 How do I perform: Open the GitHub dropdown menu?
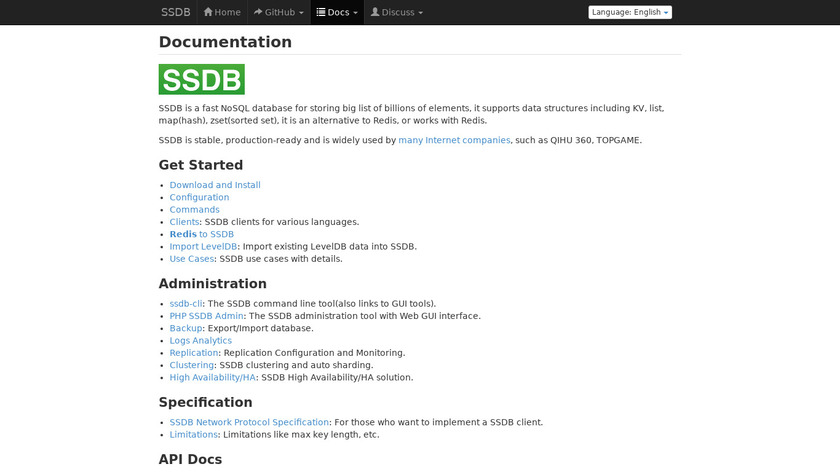click(x=279, y=12)
